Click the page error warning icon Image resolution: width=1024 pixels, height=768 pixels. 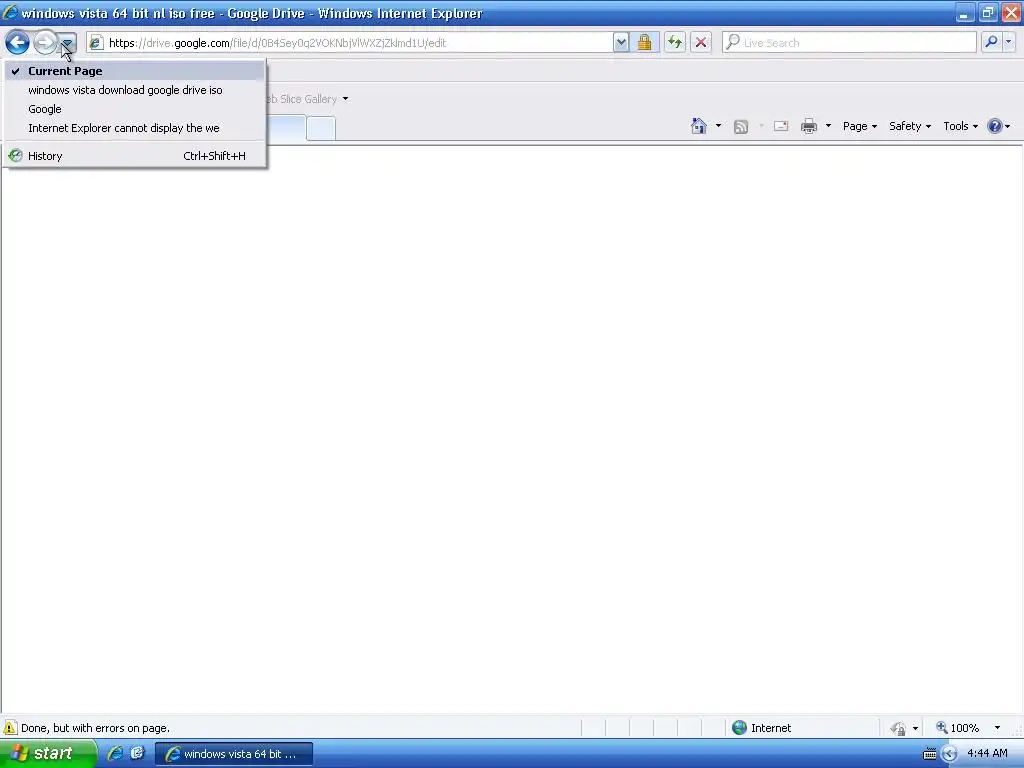[10, 728]
